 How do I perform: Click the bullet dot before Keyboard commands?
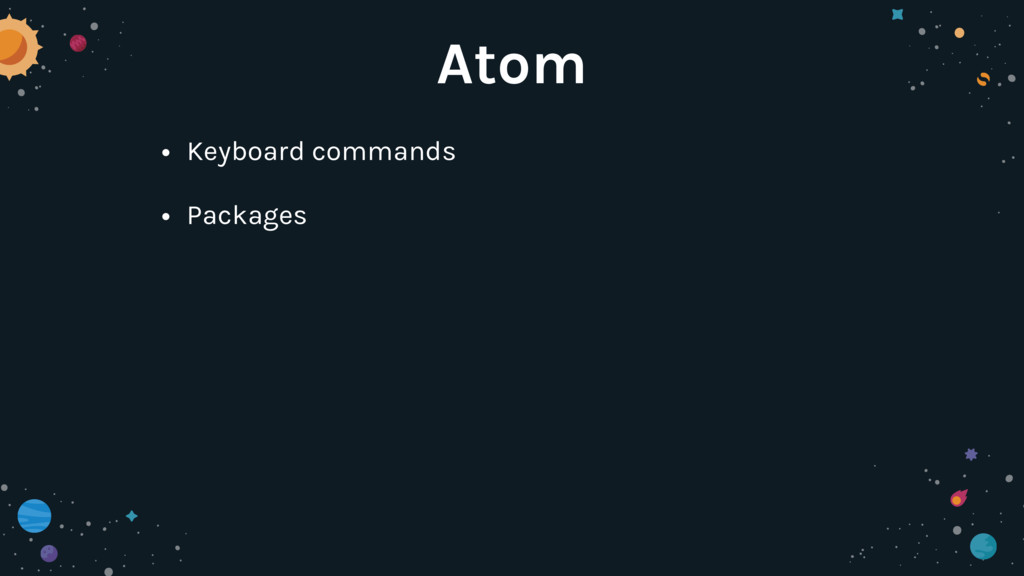tap(166, 153)
